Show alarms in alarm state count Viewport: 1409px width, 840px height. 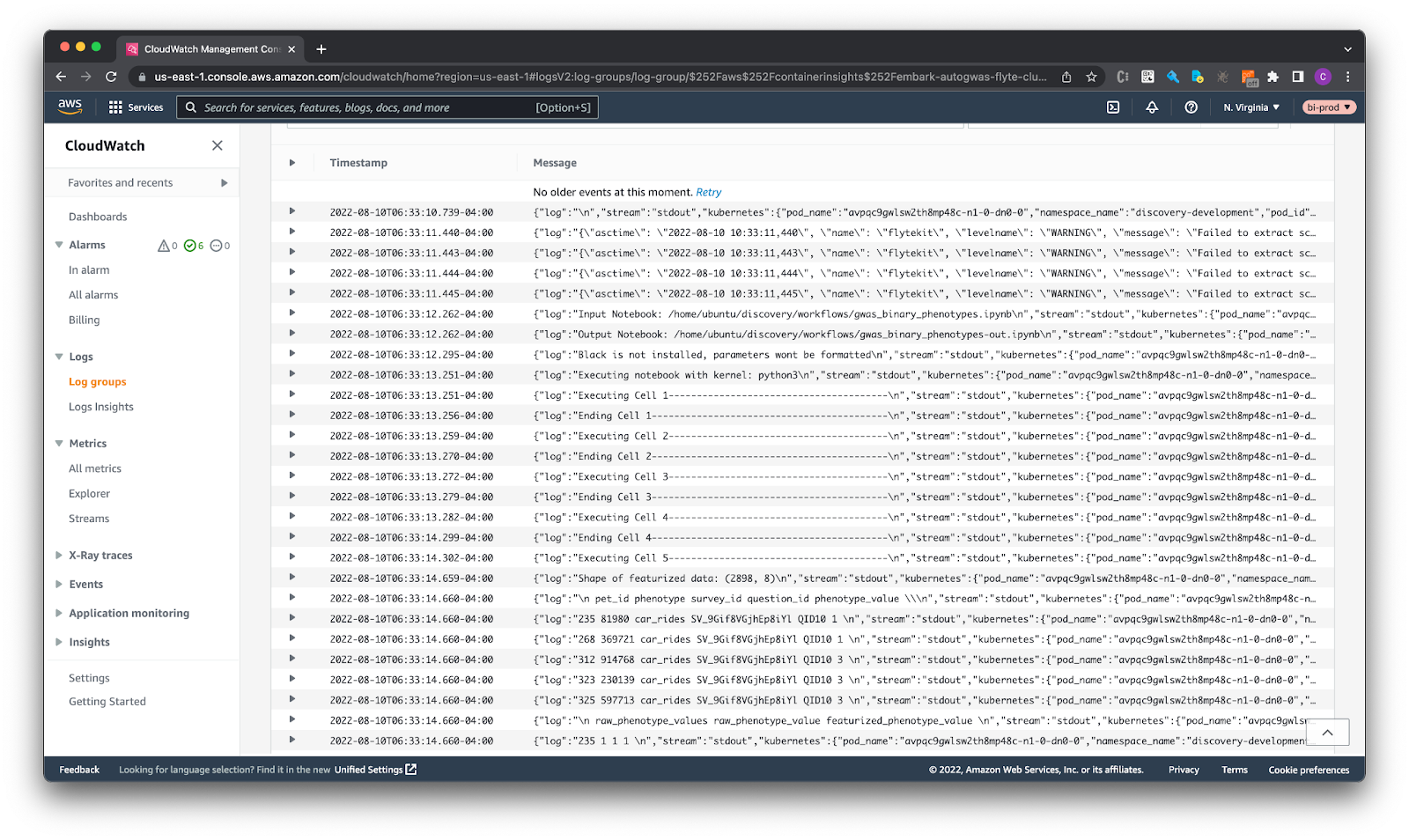pos(167,246)
